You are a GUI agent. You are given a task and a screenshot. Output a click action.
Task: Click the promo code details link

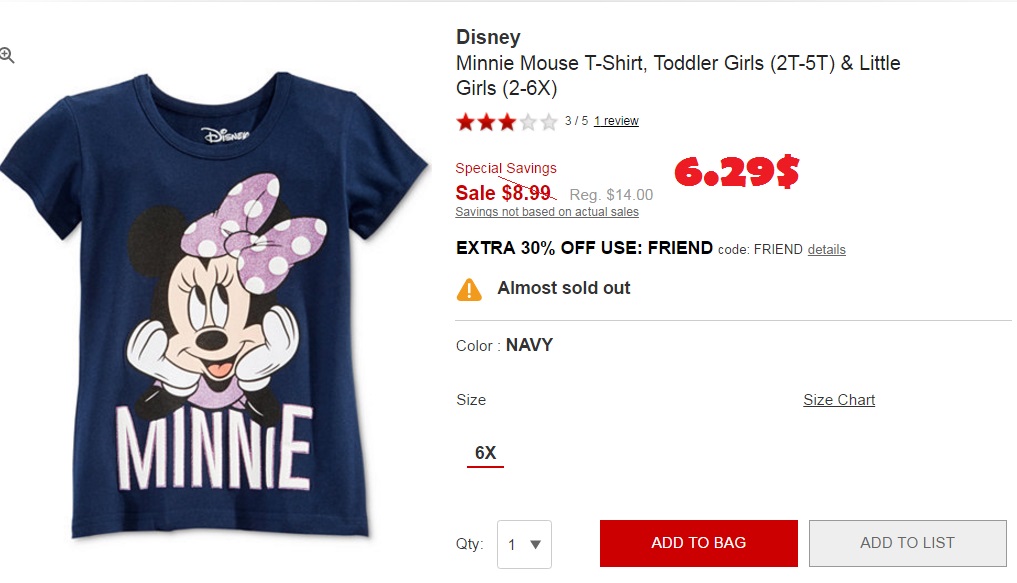827,249
